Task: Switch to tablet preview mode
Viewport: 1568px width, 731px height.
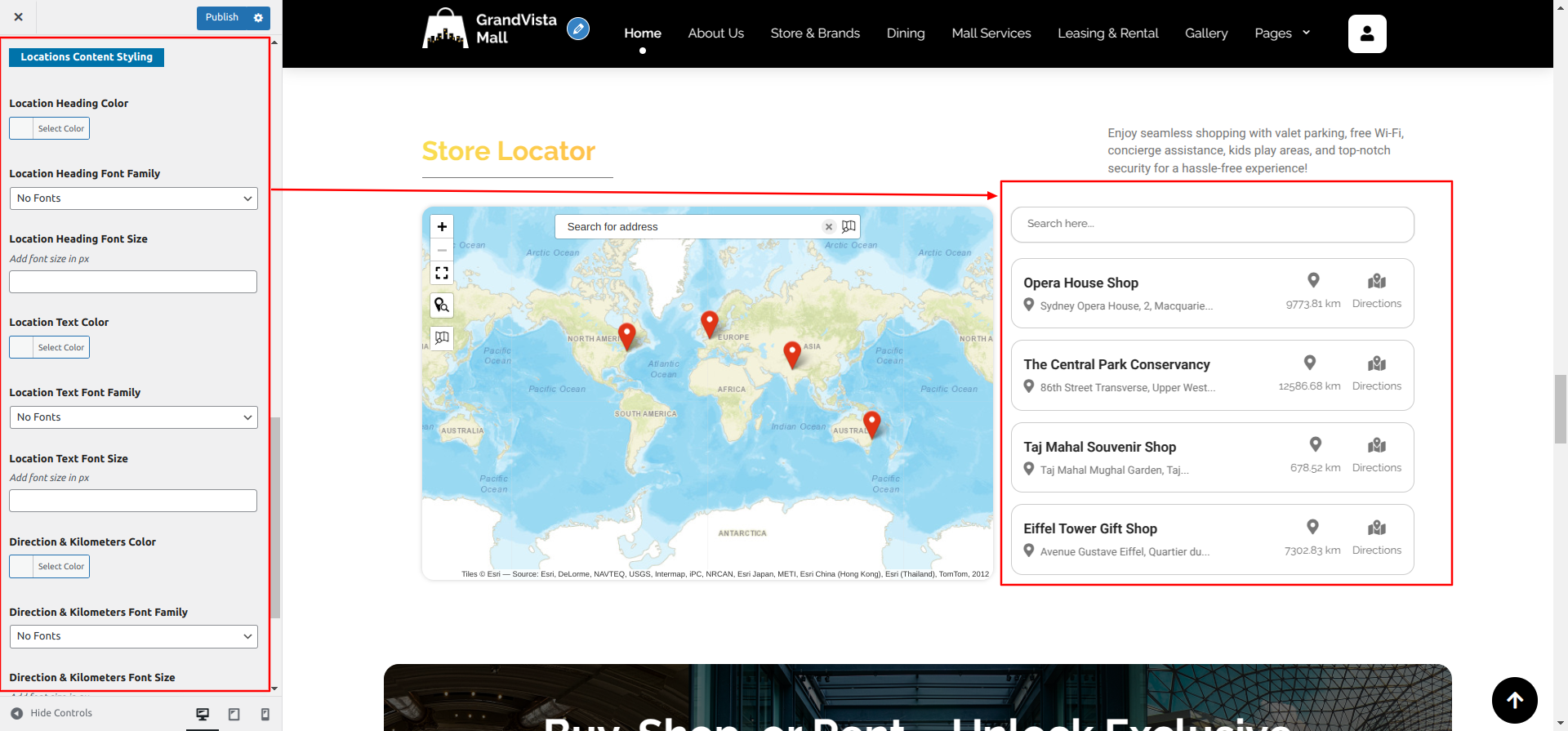Action: pyautogui.click(x=234, y=714)
